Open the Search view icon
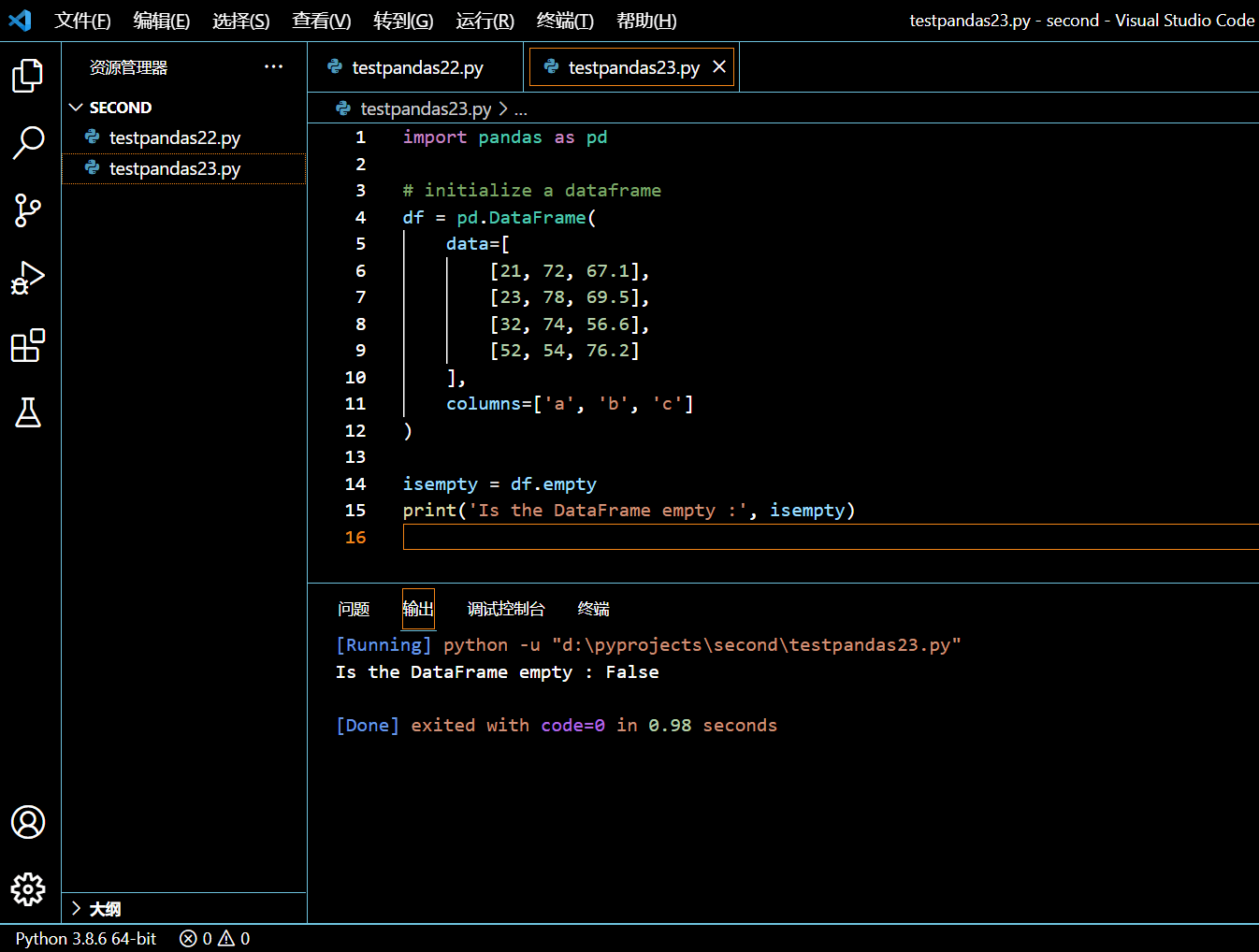 pos(28,143)
